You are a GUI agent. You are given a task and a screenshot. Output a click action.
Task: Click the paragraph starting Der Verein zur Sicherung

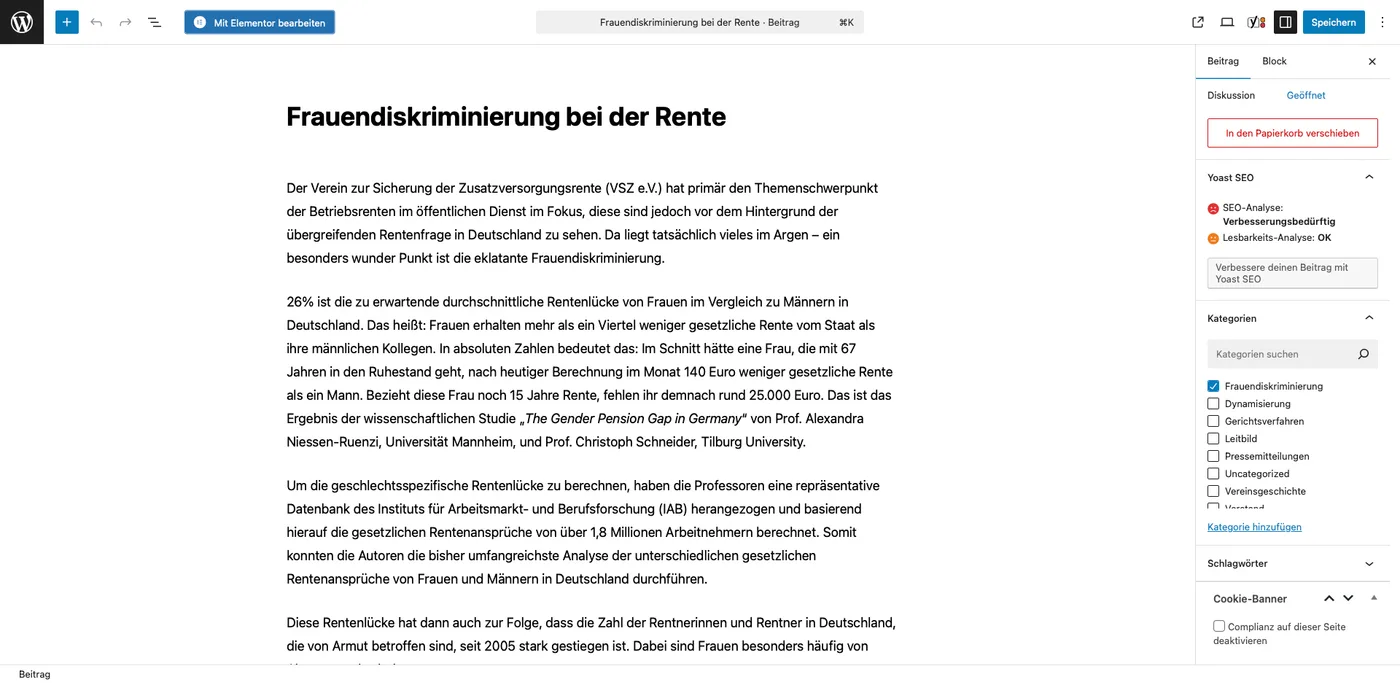590,223
